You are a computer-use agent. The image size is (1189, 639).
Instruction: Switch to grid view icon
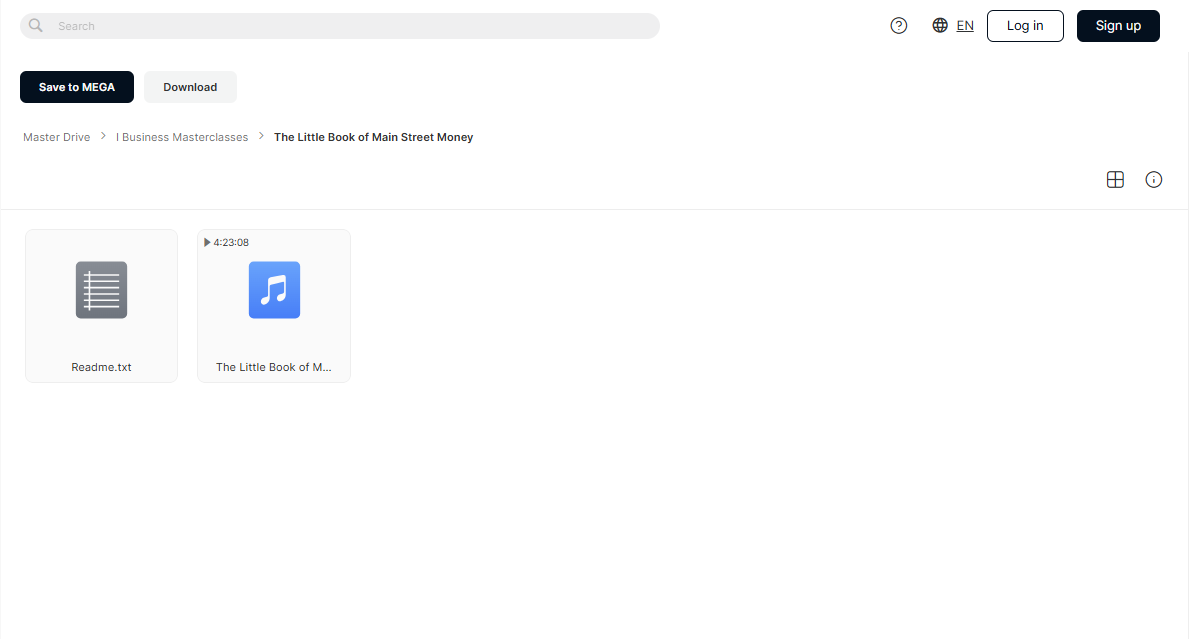1115,180
